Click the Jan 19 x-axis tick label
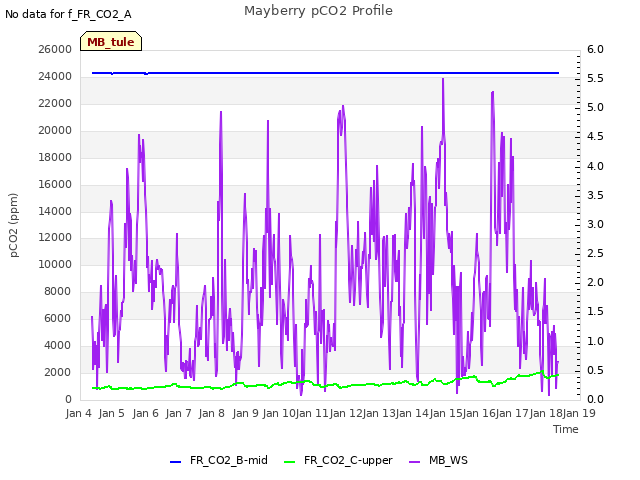This screenshot has height=480, width=640. (x=579, y=413)
